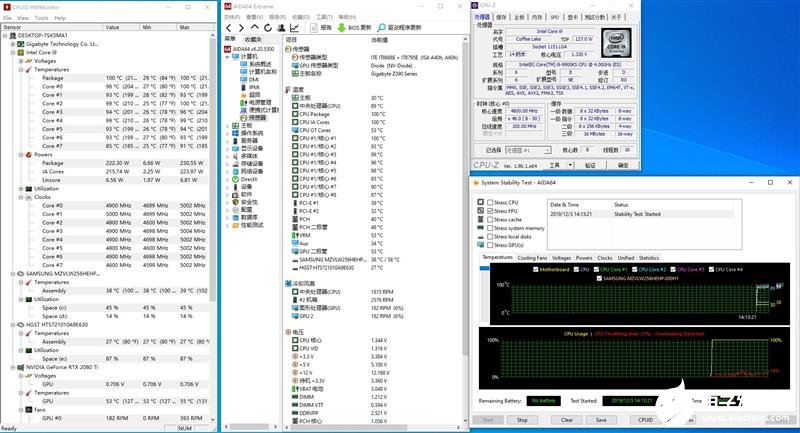Click the AIDA64 horizontal scrollbar at bottom

(x=349, y=427)
